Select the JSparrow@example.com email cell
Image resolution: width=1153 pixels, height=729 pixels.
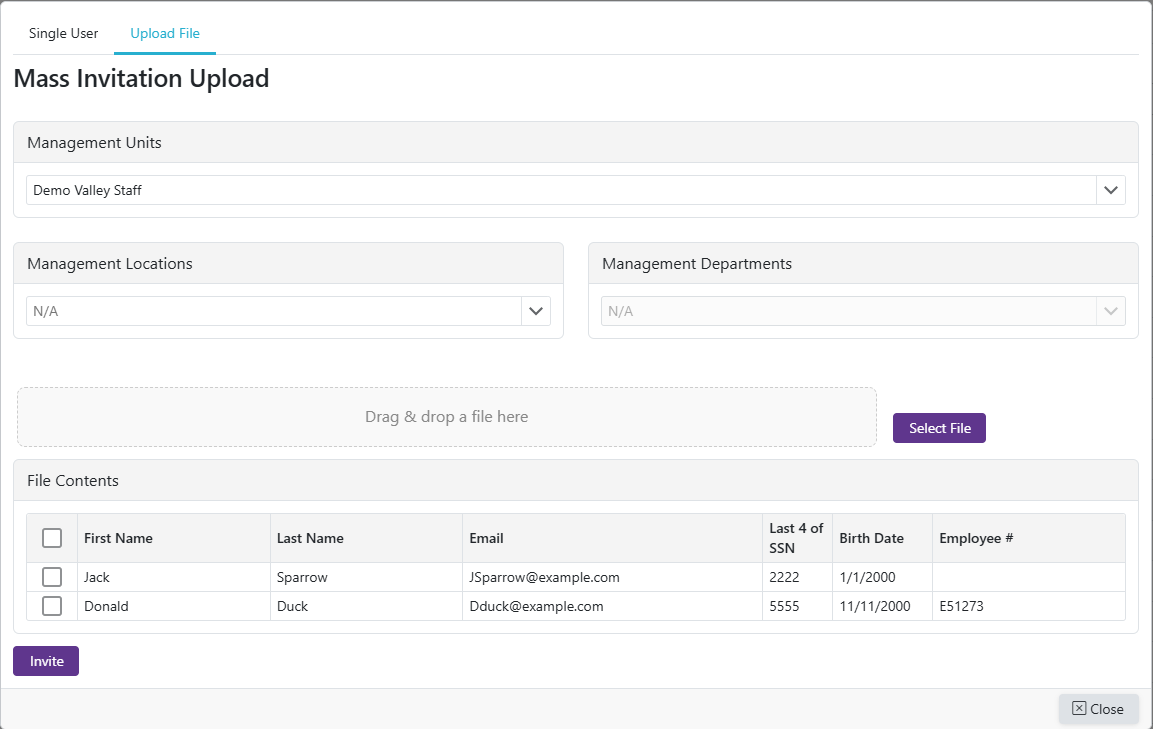pyautogui.click(x=544, y=577)
